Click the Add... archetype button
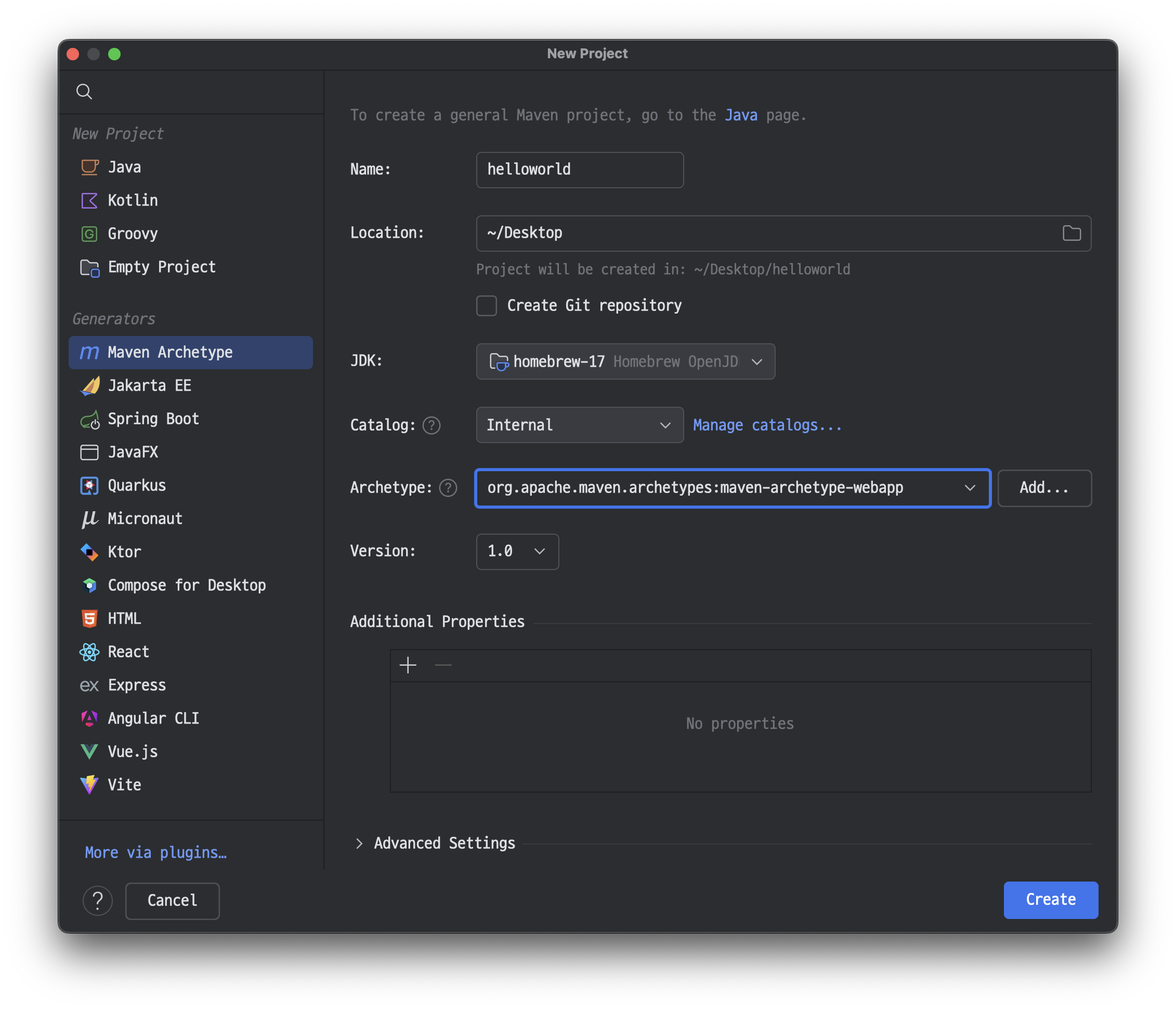Image resolution: width=1176 pixels, height=1010 pixels. coord(1044,488)
